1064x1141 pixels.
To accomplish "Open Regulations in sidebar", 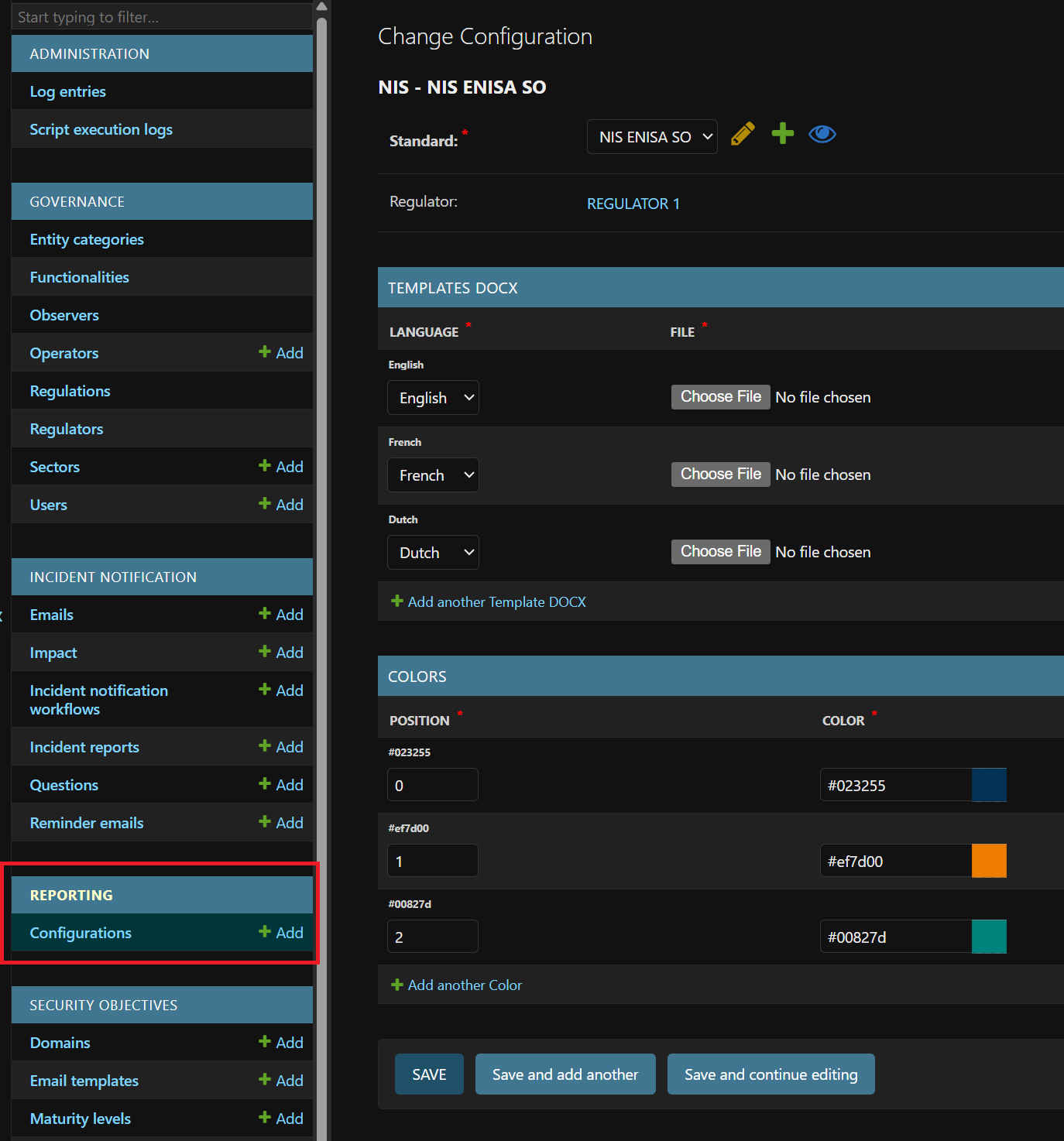I will 70,391.
